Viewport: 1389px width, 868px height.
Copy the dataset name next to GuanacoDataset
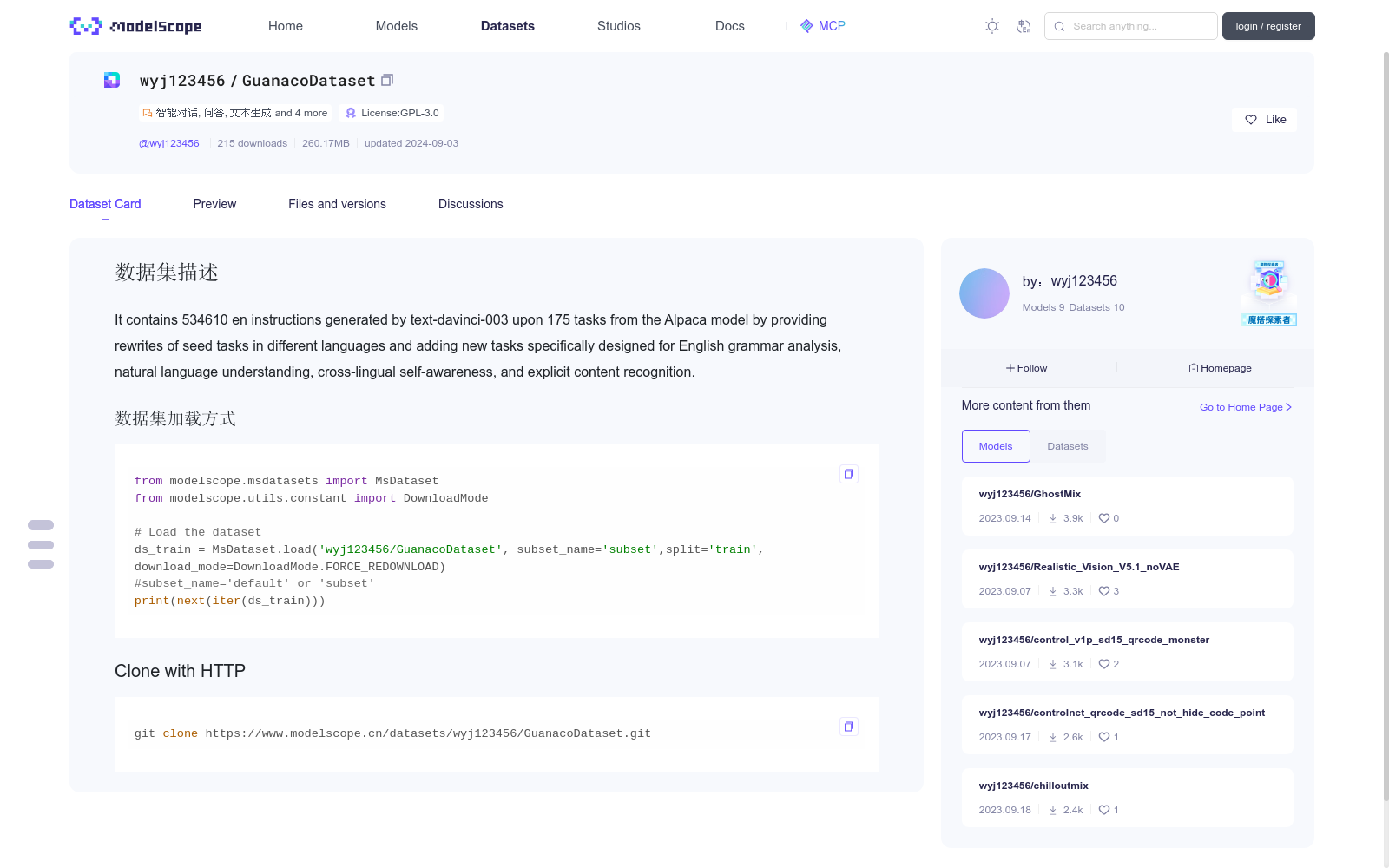pos(387,80)
